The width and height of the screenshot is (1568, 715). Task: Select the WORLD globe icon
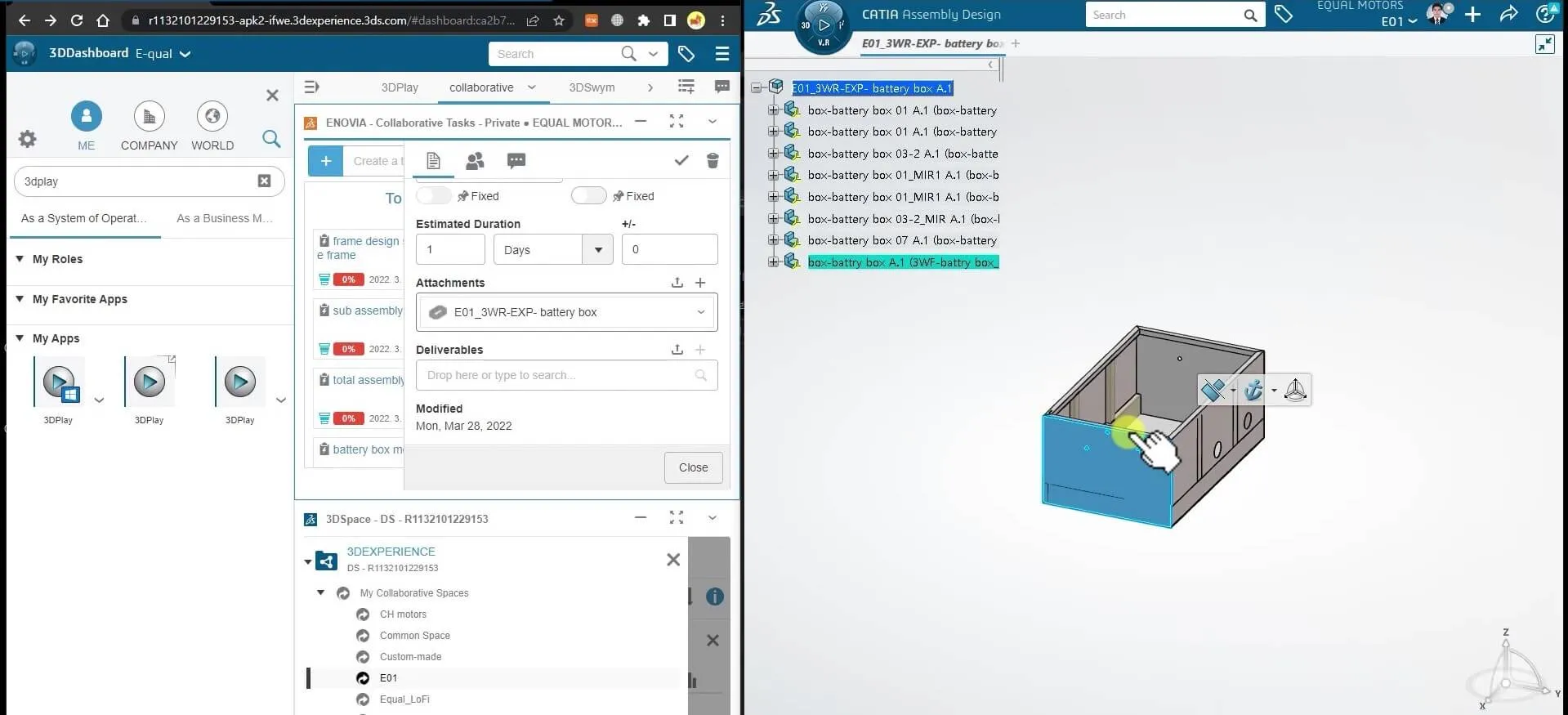212,116
